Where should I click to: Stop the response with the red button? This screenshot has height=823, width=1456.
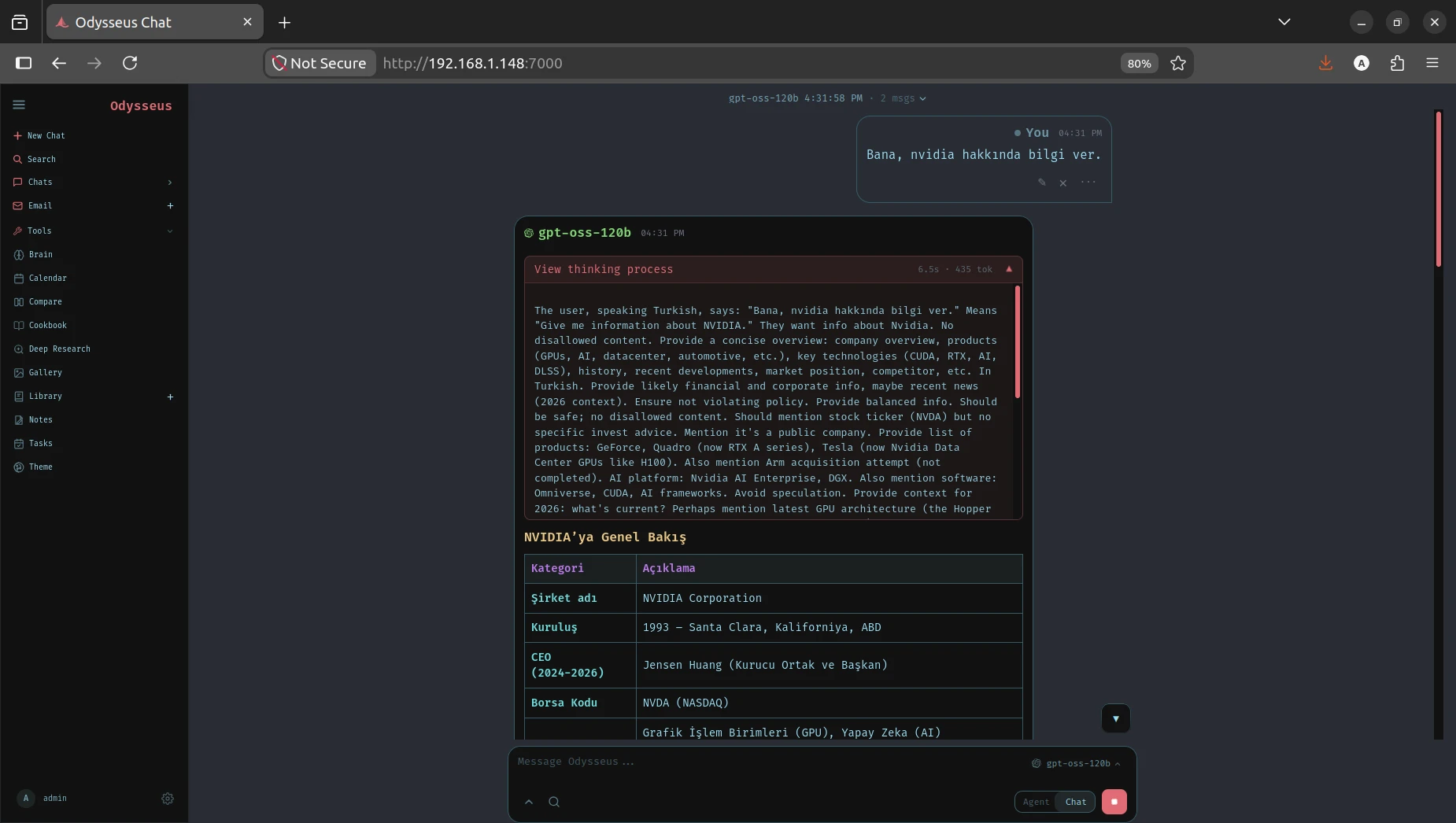click(x=1114, y=802)
